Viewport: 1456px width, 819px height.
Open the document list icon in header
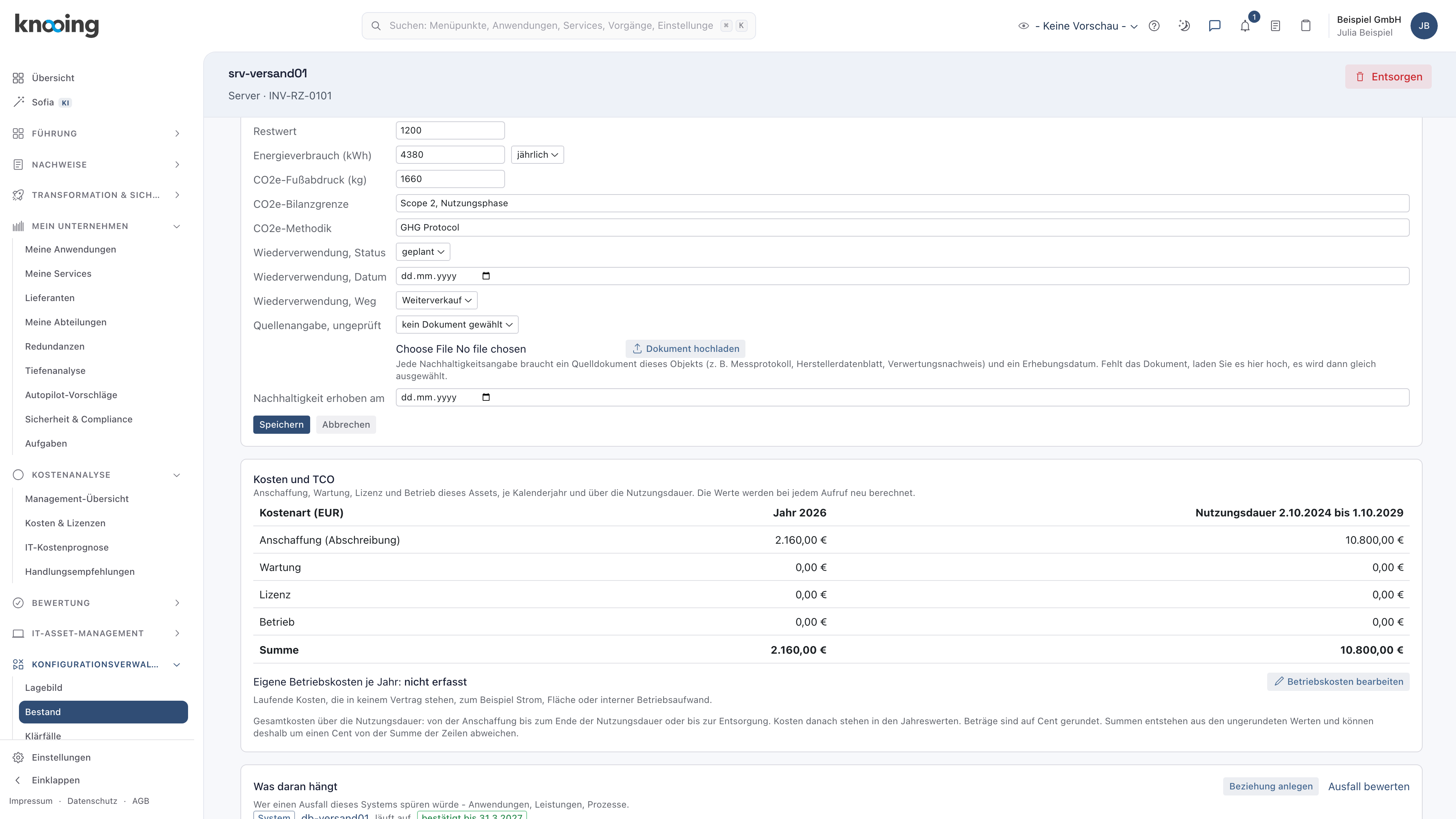[x=1275, y=26]
